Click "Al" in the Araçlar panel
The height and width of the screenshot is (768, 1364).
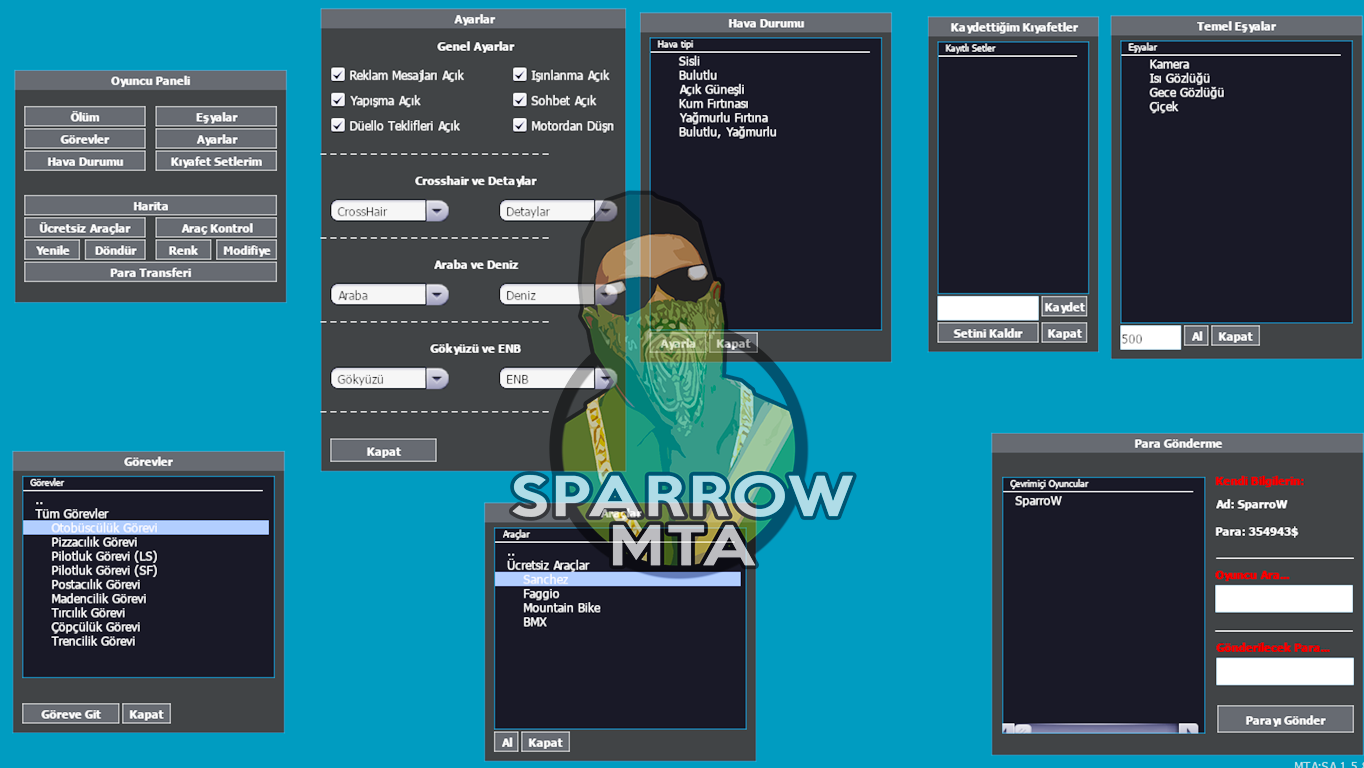click(x=506, y=741)
